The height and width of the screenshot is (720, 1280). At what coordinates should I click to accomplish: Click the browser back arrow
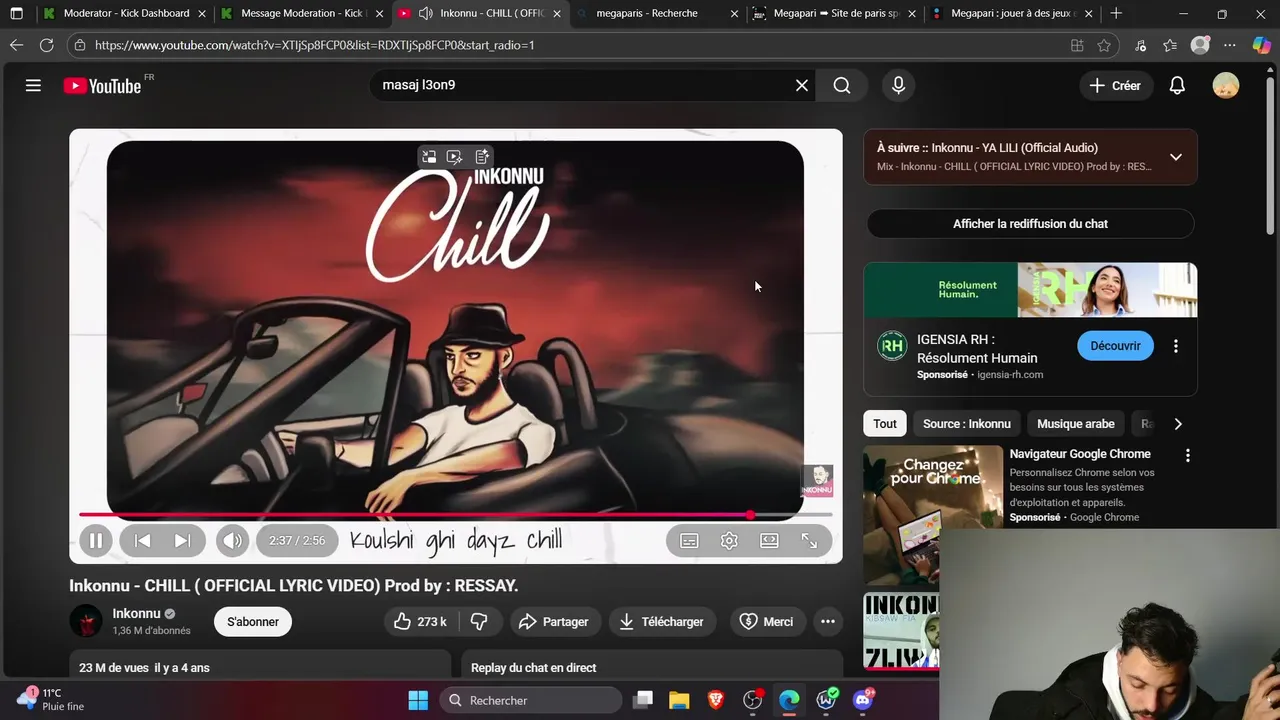(x=16, y=45)
